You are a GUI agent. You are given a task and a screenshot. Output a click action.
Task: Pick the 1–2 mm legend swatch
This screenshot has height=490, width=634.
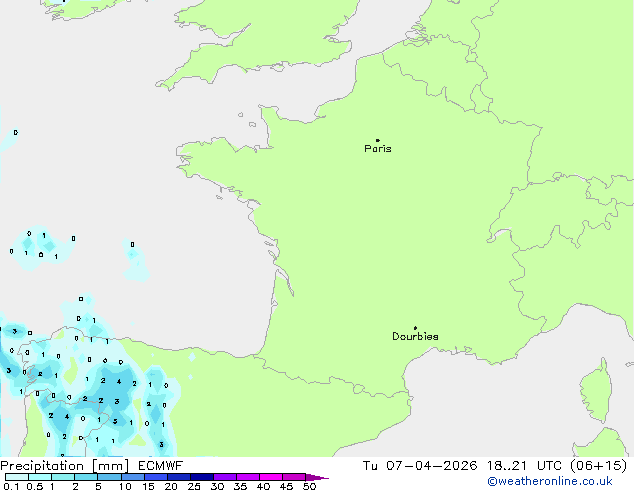(63, 477)
